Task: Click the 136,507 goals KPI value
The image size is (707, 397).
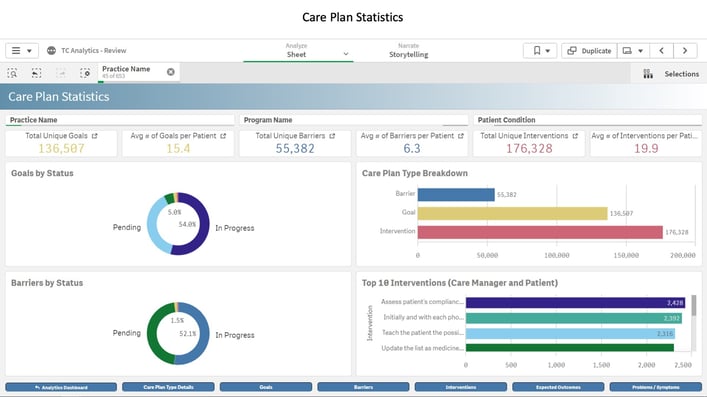Action: point(61,148)
